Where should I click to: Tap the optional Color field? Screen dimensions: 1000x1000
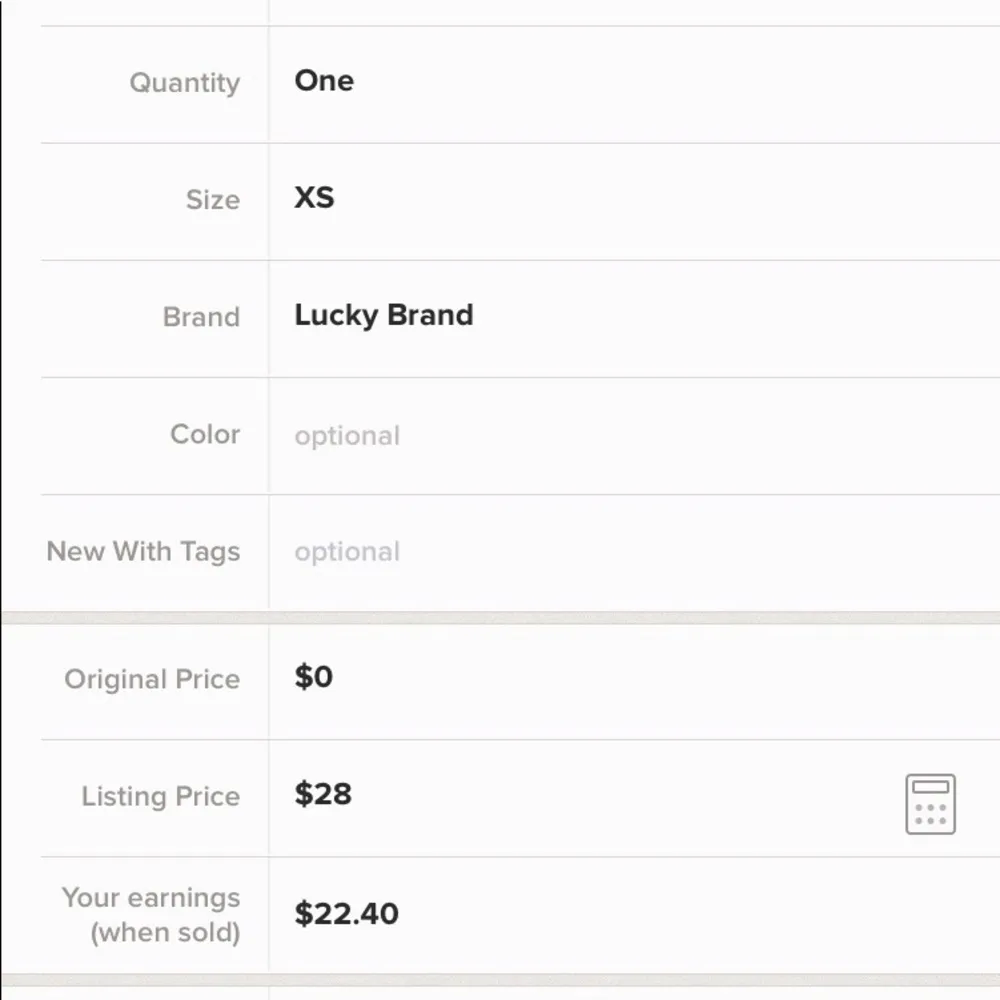[x=347, y=436]
